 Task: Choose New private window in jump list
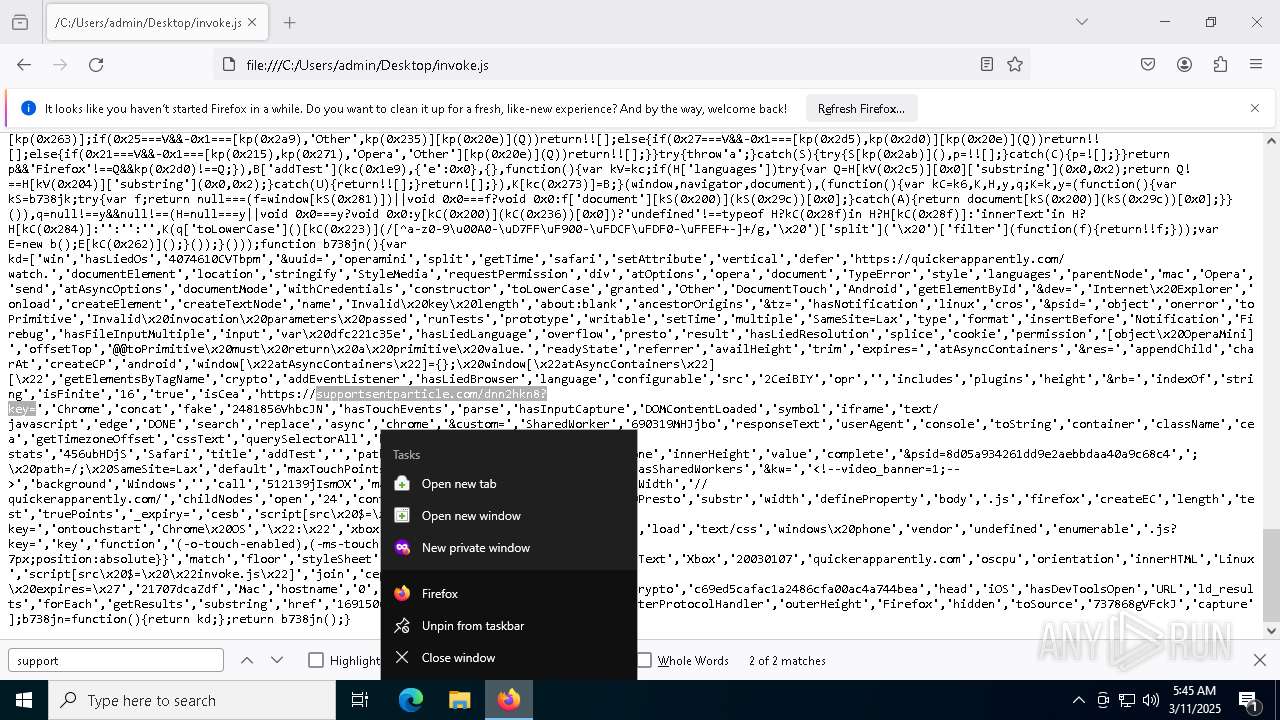509,548
